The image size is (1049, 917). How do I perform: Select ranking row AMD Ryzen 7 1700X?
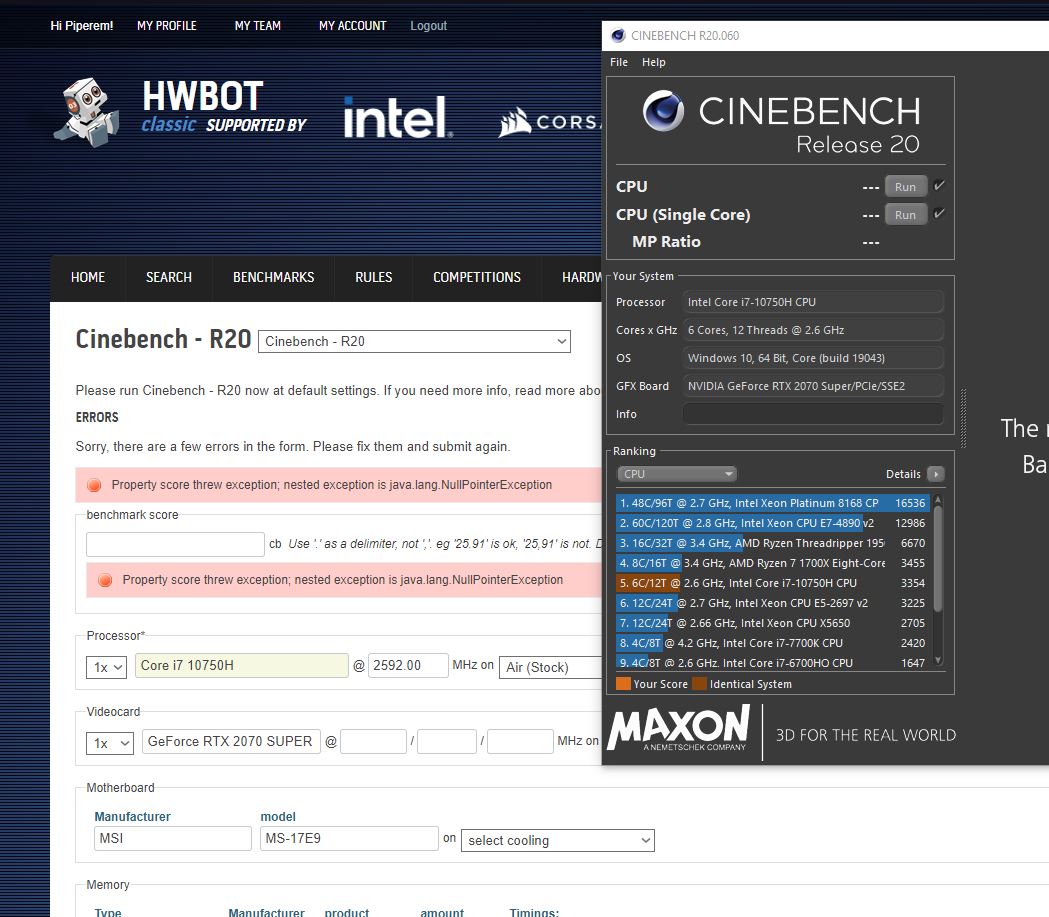pyautogui.click(x=772, y=563)
